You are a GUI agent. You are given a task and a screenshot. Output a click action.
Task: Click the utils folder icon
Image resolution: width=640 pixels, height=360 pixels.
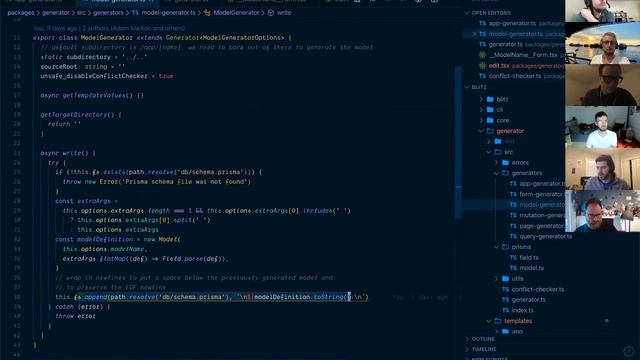tap(505, 278)
